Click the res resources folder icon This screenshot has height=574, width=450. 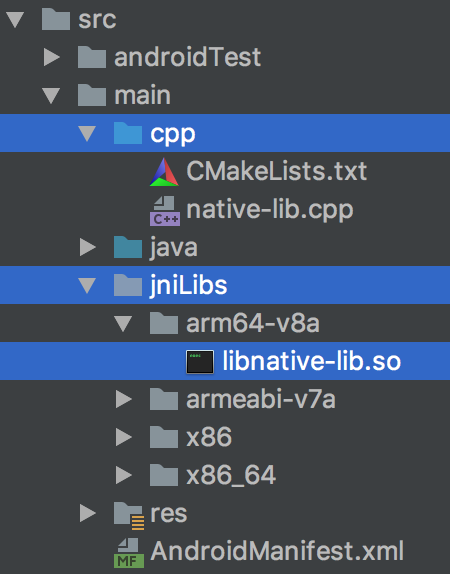pos(129,515)
